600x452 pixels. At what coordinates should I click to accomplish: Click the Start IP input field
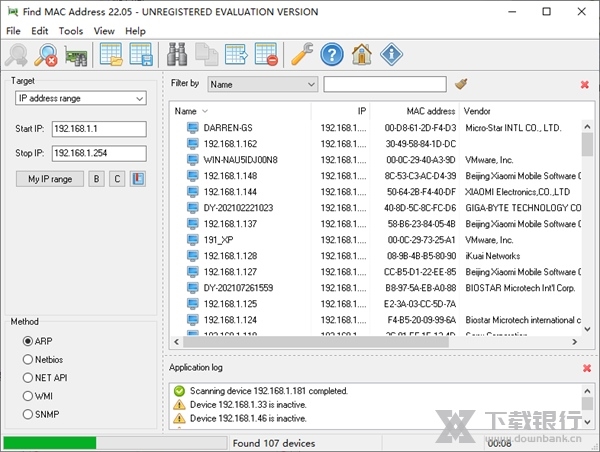point(99,130)
